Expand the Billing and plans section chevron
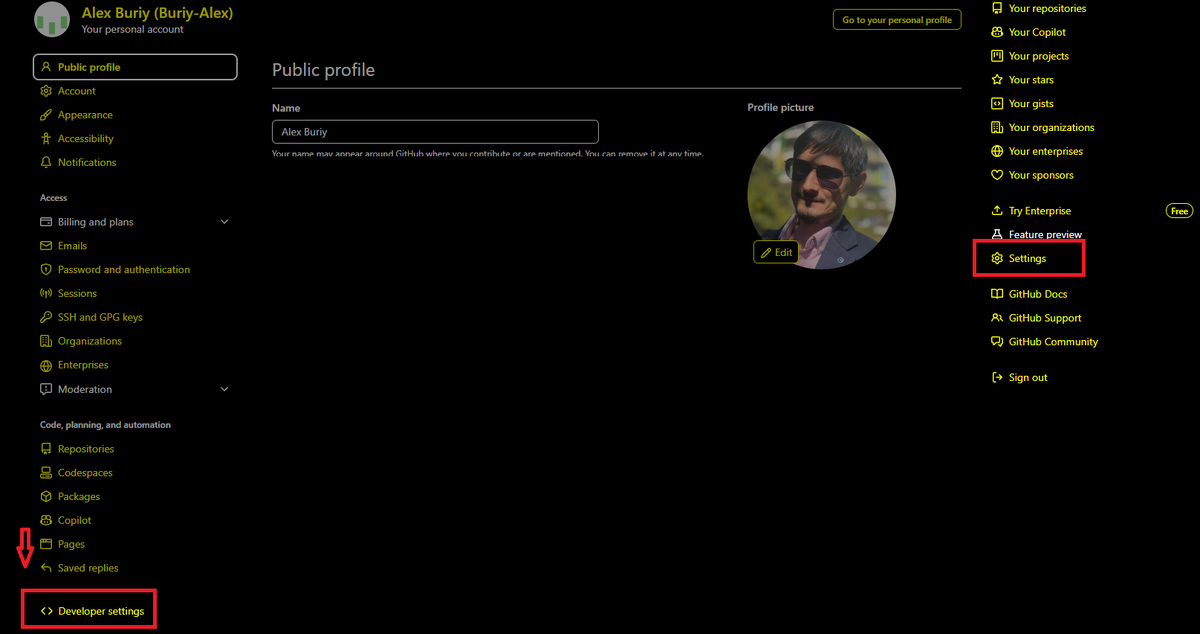This screenshot has height=634, width=1200. point(224,222)
